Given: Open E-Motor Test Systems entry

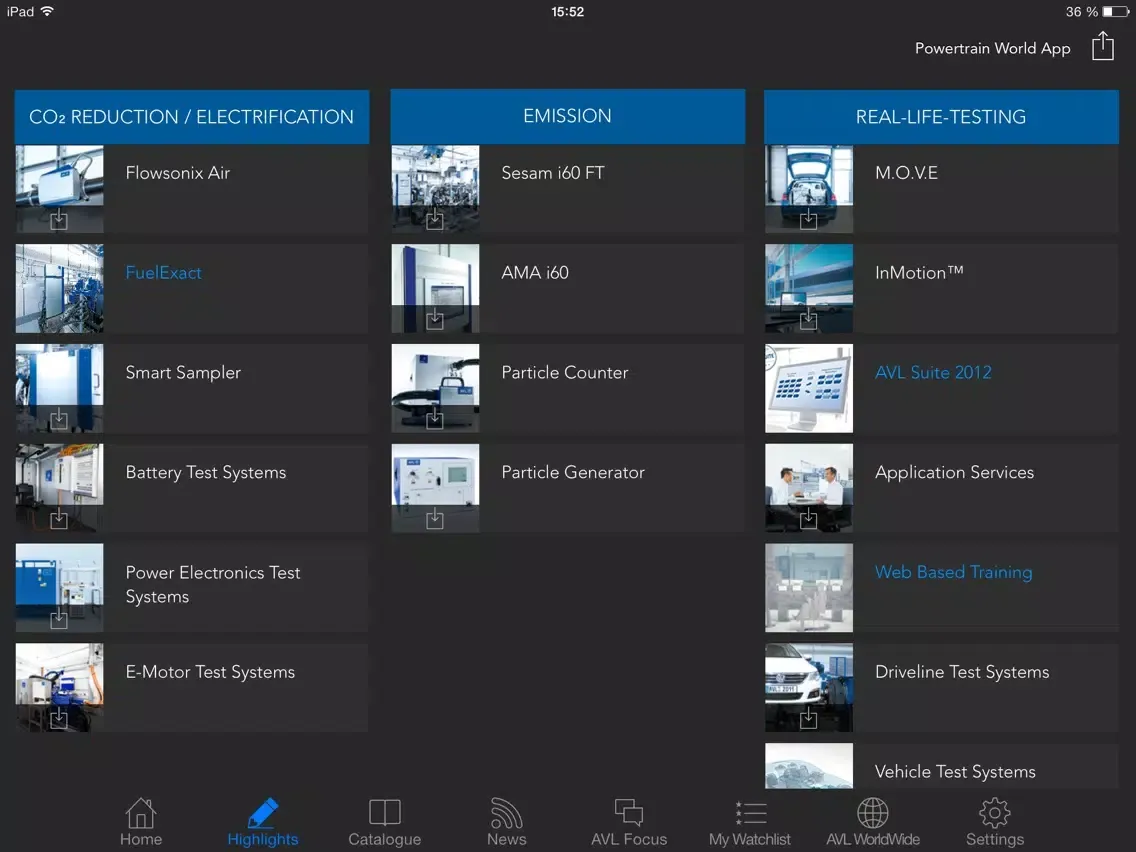Looking at the screenshot, I should pos(192,688).
